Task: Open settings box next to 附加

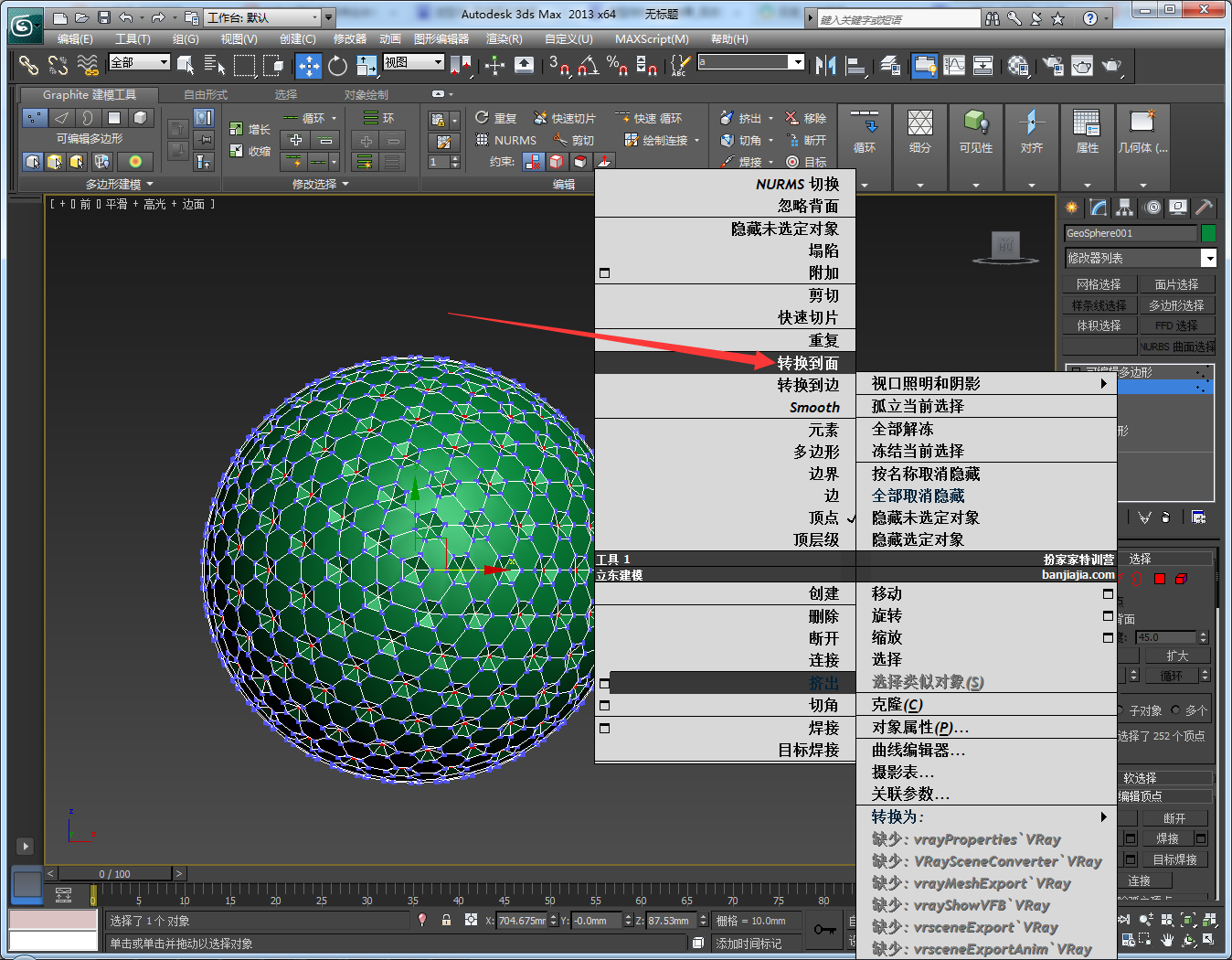Action: [604, 273]
